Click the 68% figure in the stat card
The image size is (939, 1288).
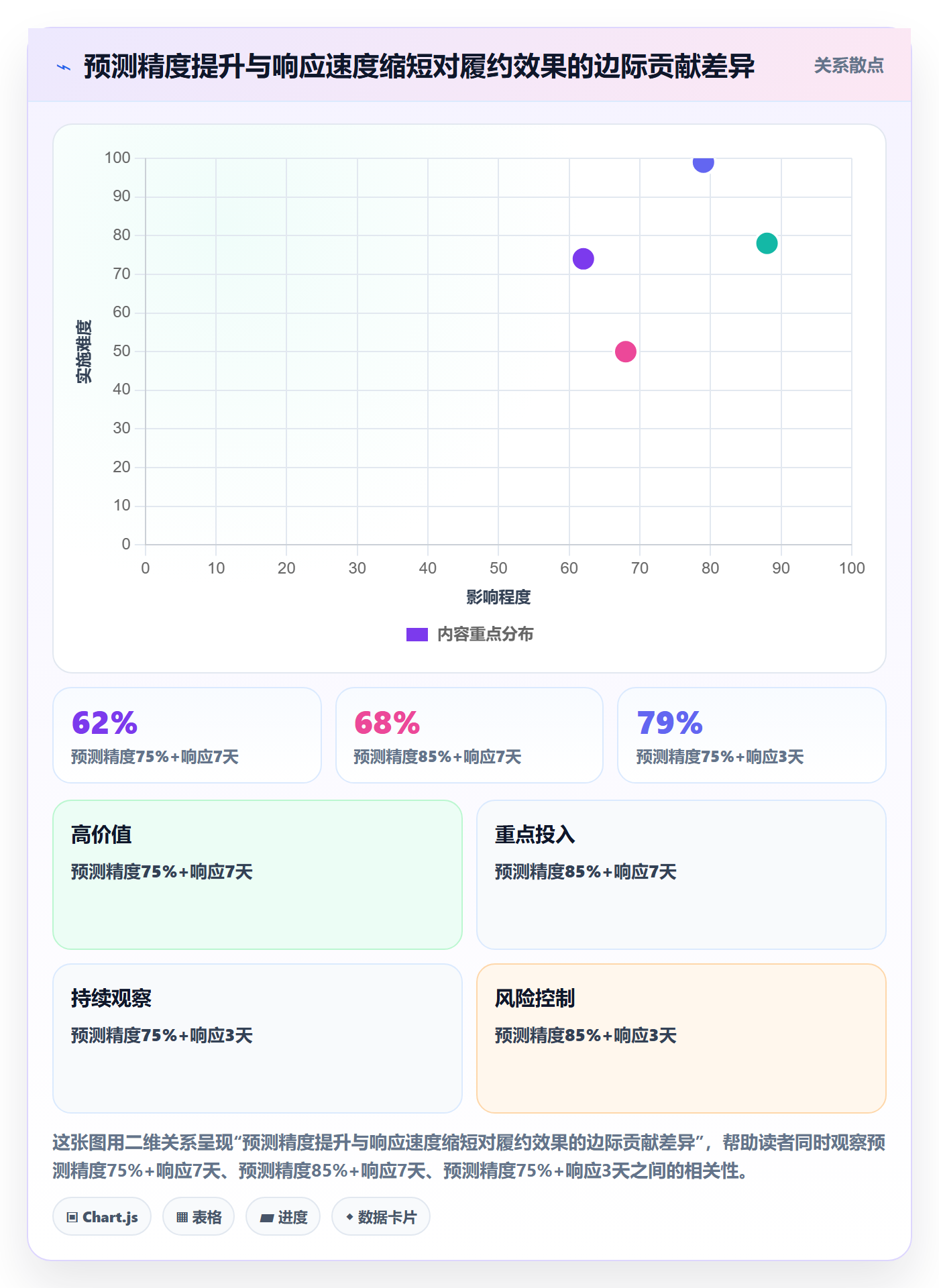[387, 723]
